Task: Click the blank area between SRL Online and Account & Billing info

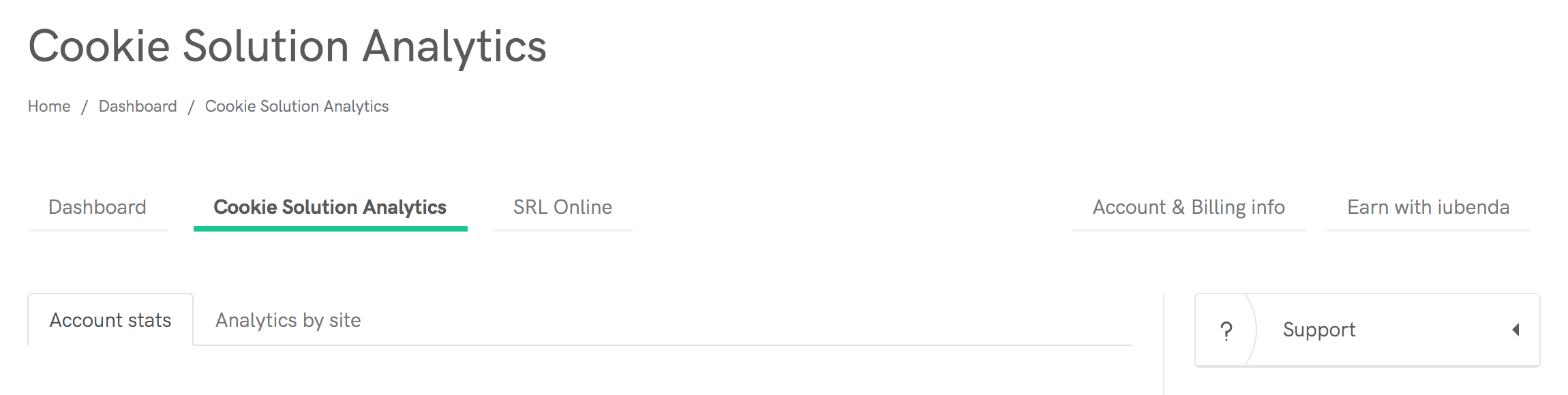Action: [x=852, y=207]
